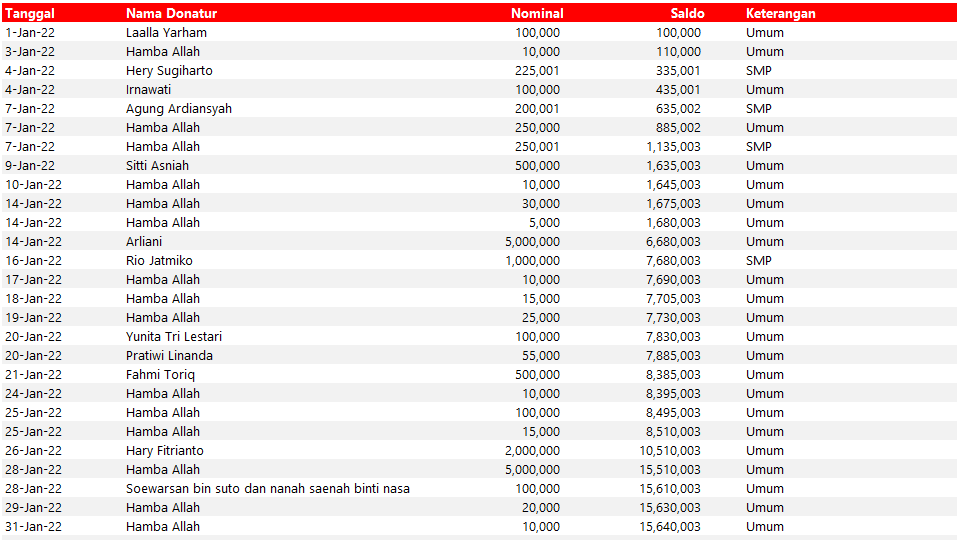Select the donor name Laalla Yarham
This screenshot has width=960, height=540.
pyautogui.click(x=166, y=32)
